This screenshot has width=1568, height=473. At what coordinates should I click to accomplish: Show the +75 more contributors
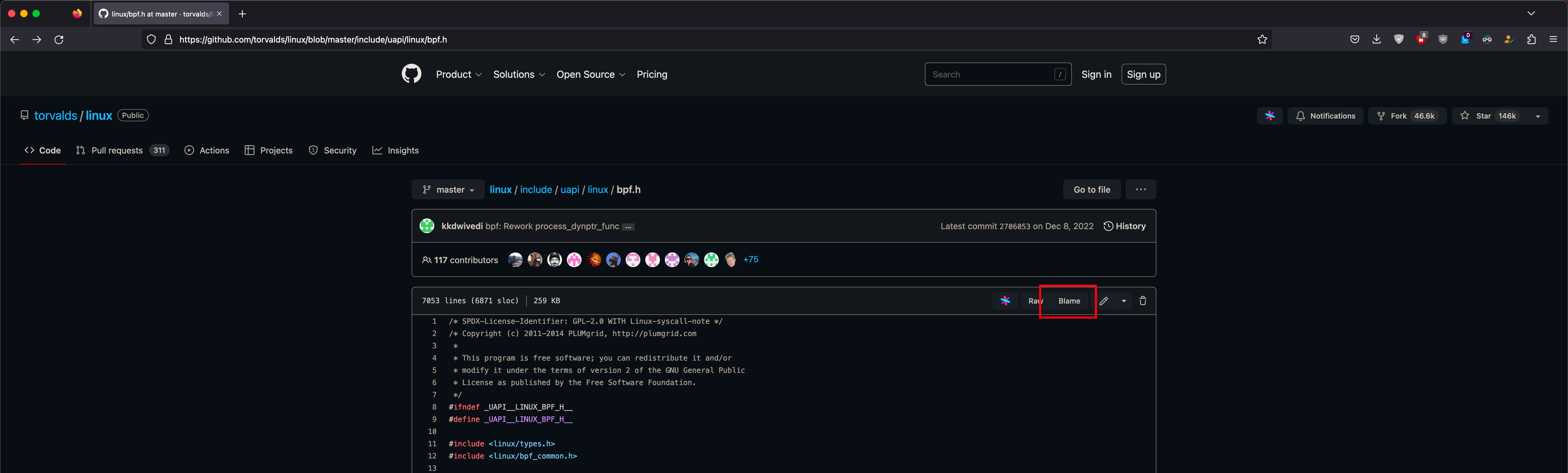tap(751, 259)
